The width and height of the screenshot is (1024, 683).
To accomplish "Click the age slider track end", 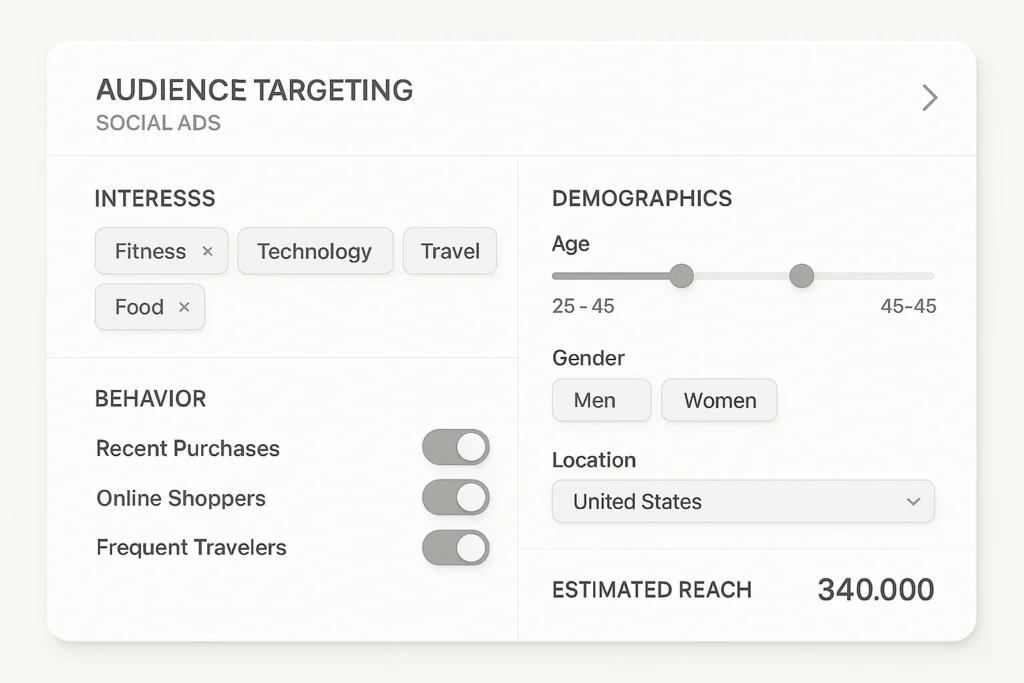I will click(930, 276).
